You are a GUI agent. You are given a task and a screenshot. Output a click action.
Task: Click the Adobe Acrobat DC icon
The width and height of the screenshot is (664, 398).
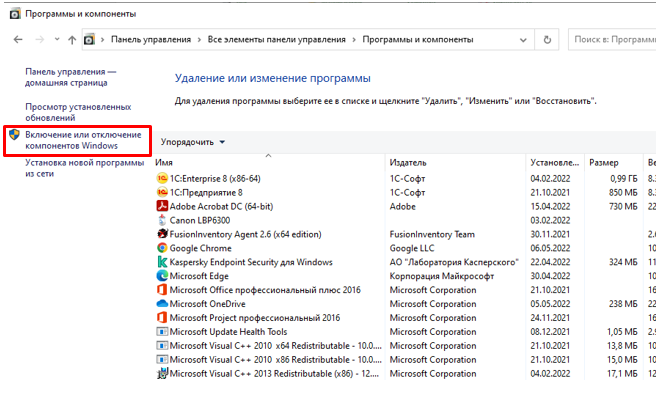point(162,206)
